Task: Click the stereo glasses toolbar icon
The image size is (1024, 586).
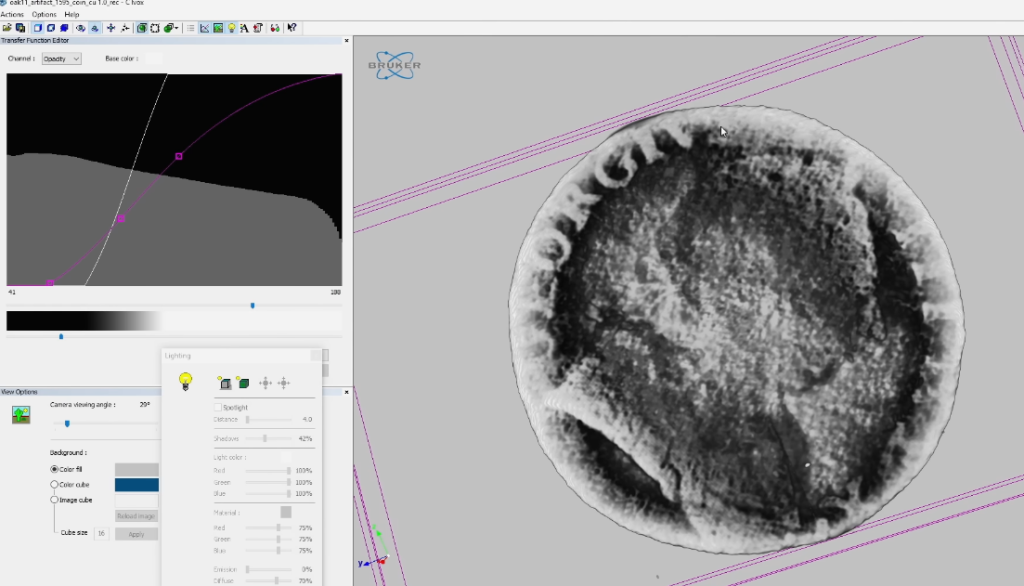Action: (274, 28)
